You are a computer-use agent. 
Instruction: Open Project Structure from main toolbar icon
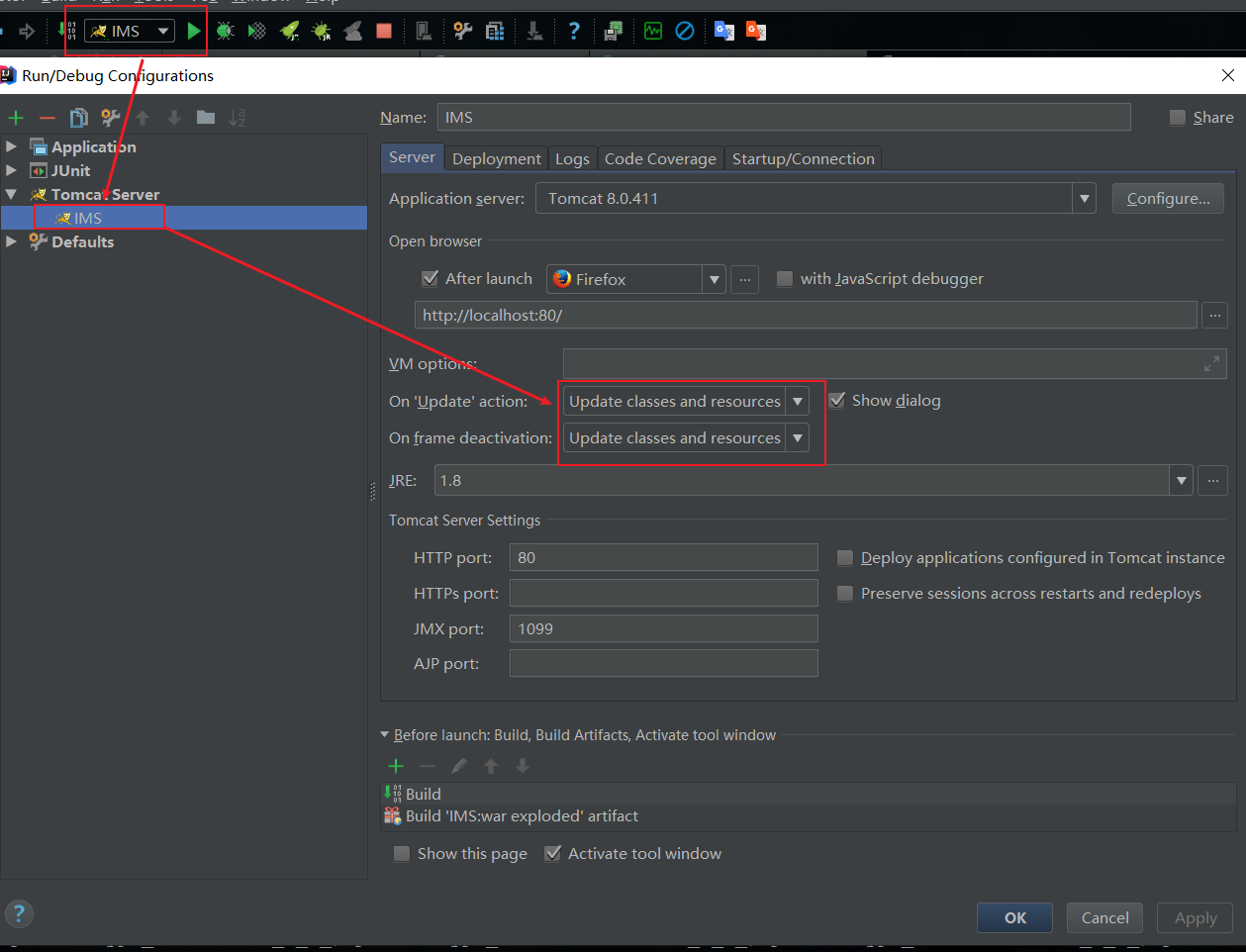pos(463,32)
